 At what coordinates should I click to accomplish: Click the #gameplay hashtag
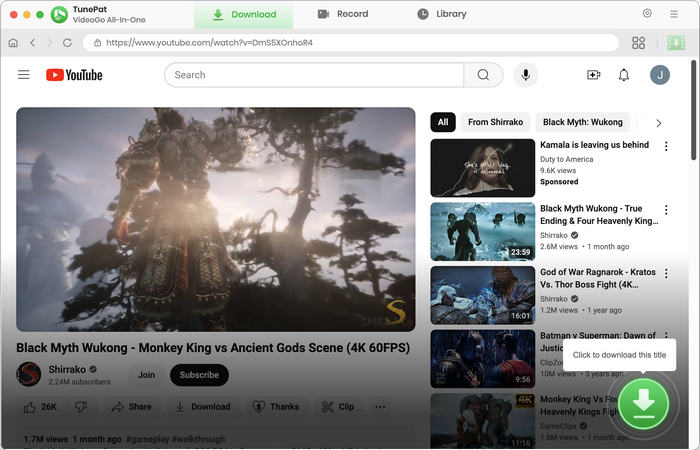pos(148,439)
